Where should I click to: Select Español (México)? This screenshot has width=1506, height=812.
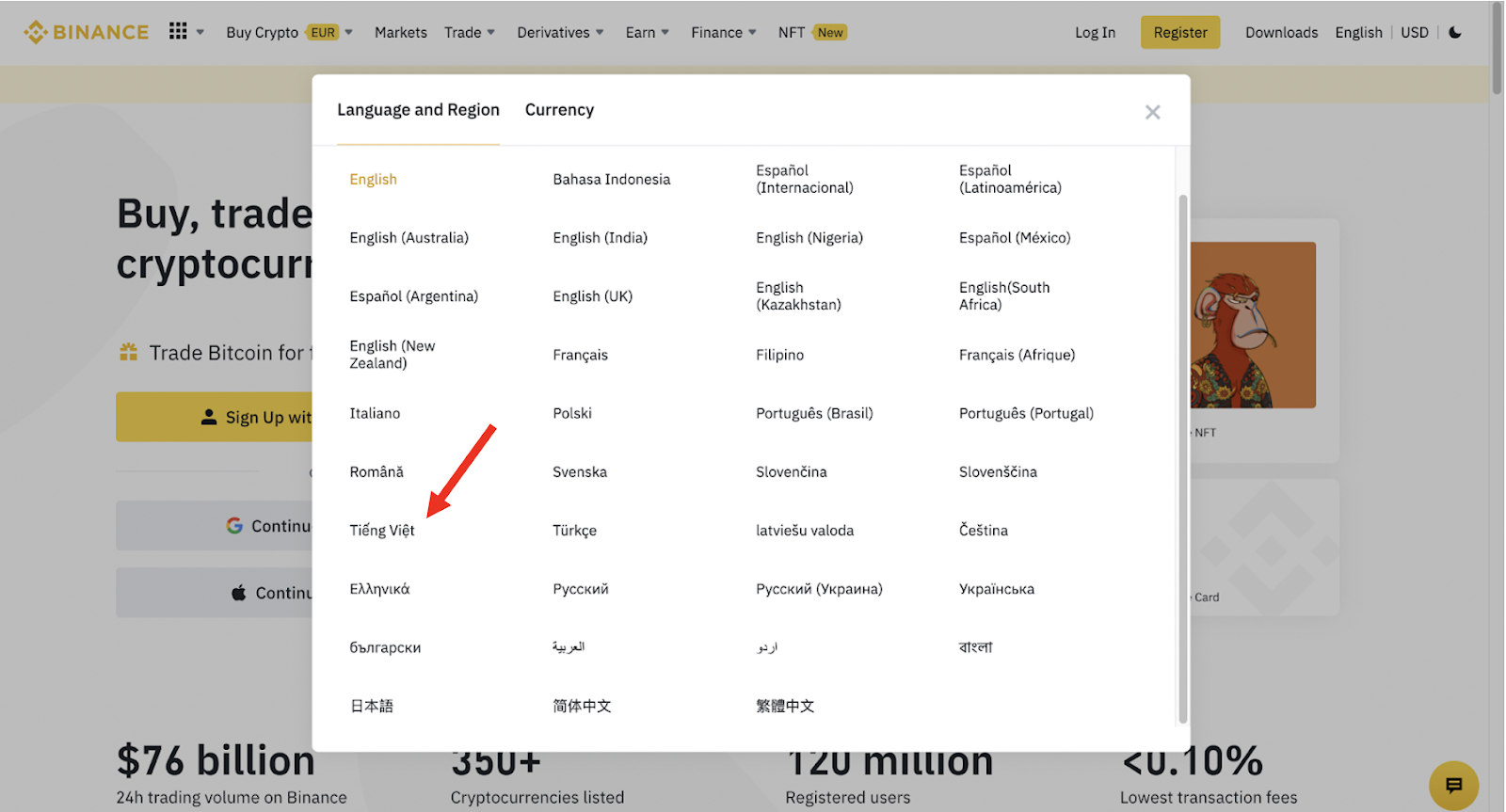click(1015, 238)
